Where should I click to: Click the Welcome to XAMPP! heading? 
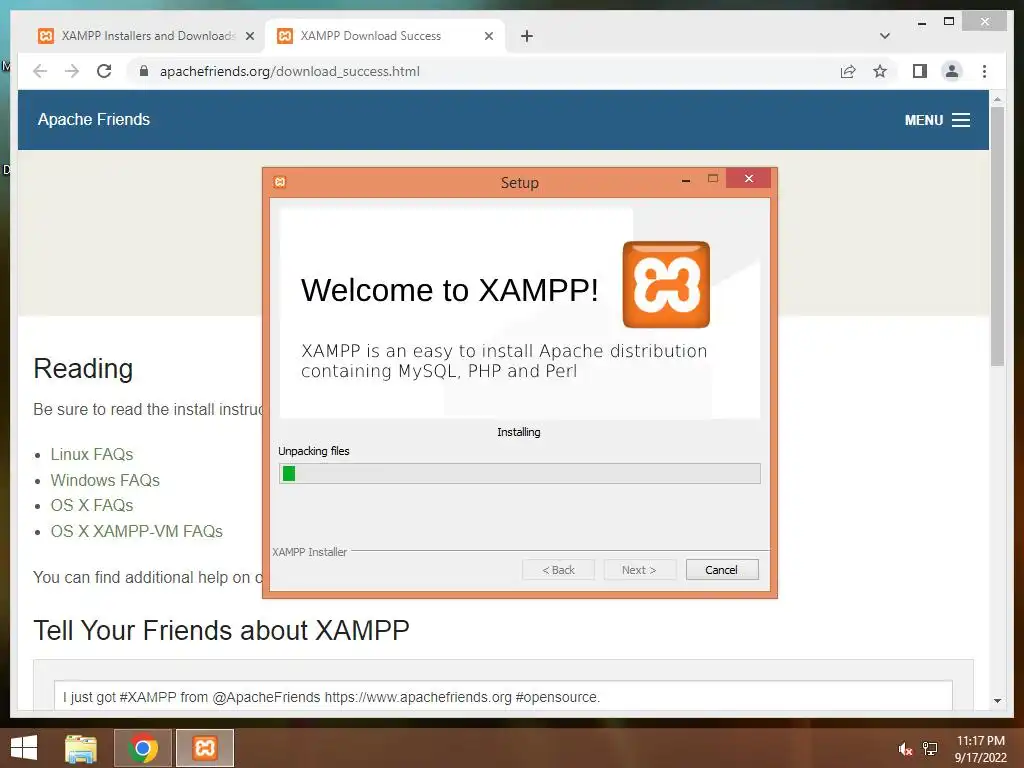tap(449, 290)
